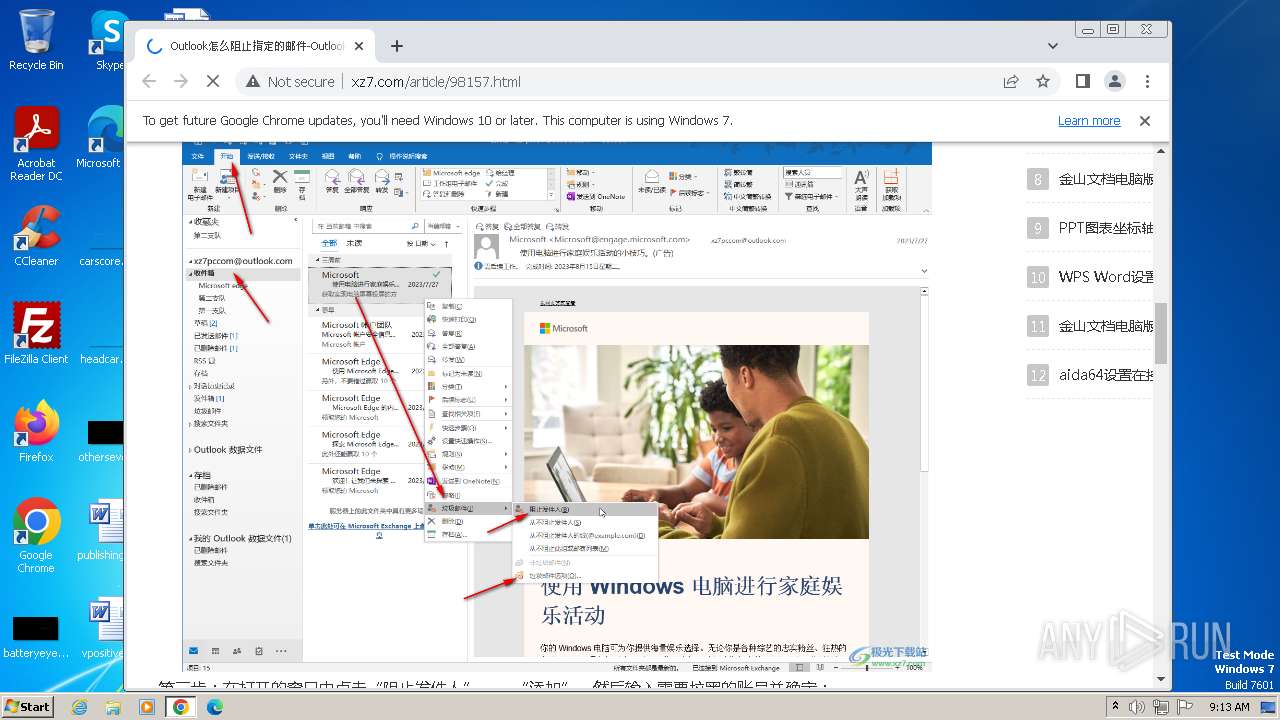
Task: Click the page scrollbar up arrow
Action: [x=1161, y=150]
